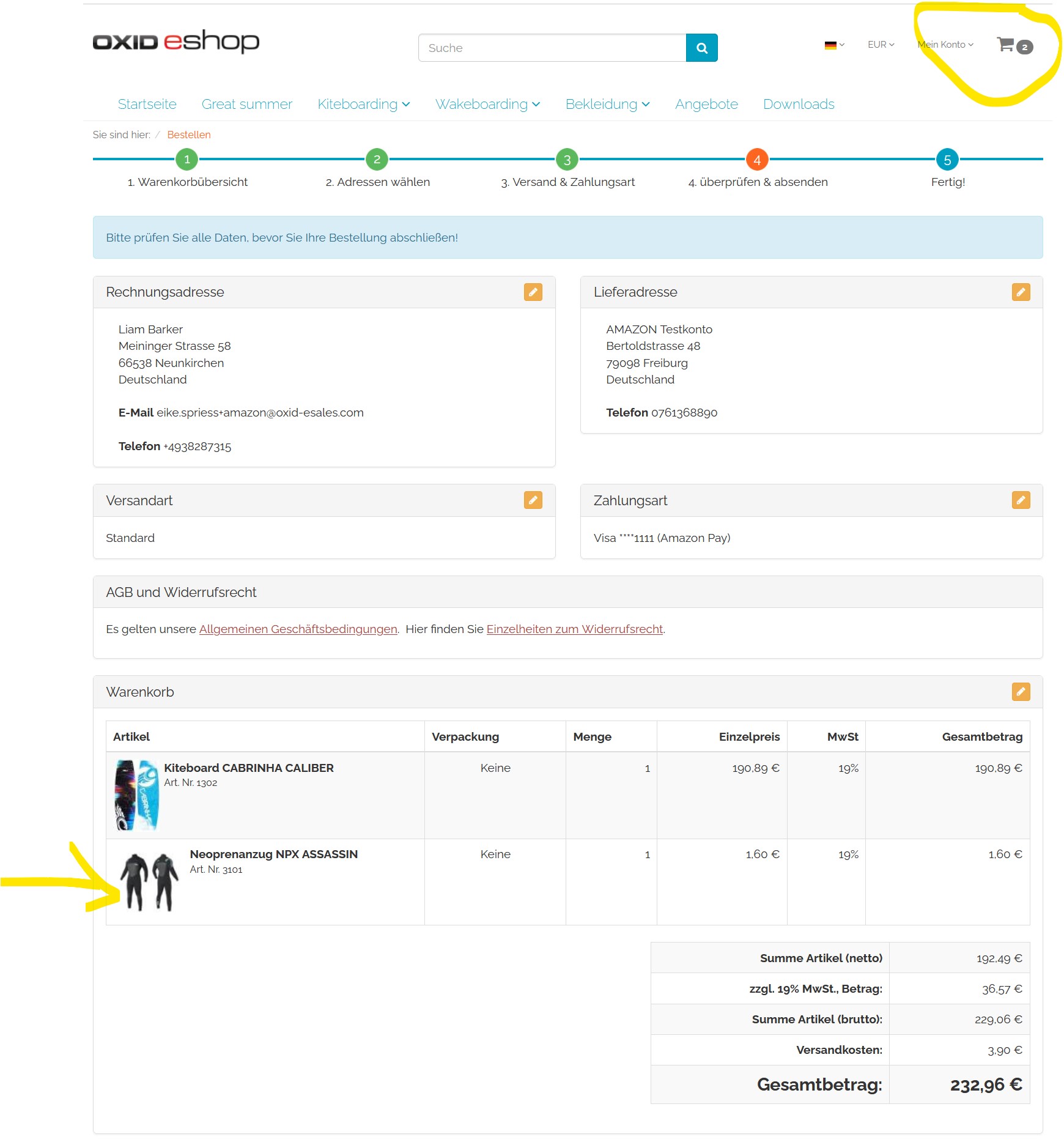The height and width of the screenshot is (1145, 1064).
Task: Click the OXID eShop logo
Action: click(176, 42)
